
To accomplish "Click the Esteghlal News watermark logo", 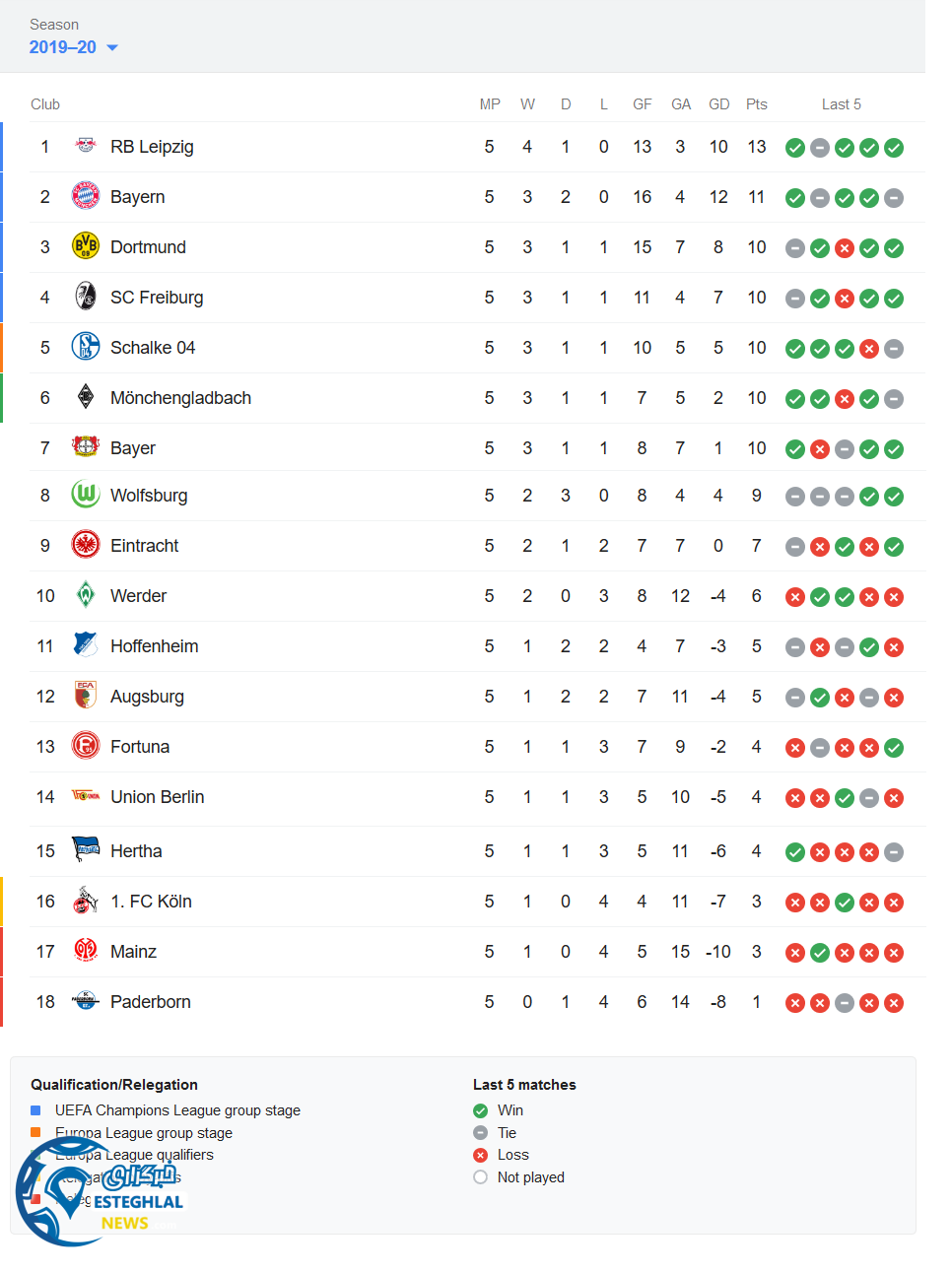I will pos(99,1192).
